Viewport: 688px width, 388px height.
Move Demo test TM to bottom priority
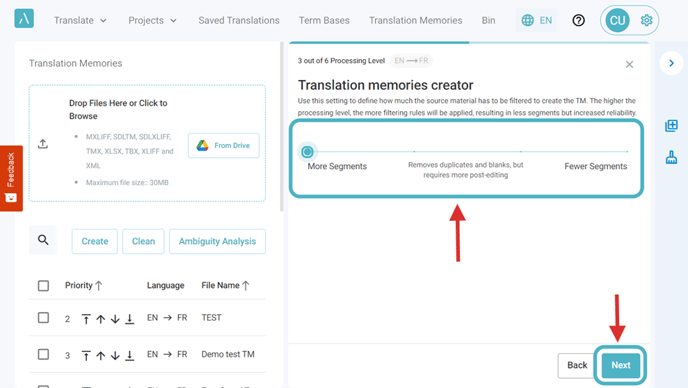click(x=129, y=356)
